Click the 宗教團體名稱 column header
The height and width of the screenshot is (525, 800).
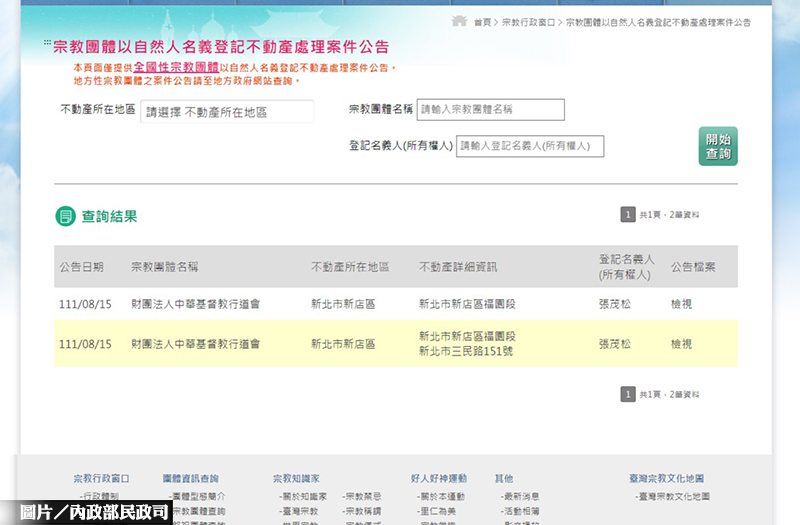pos(164,267)
